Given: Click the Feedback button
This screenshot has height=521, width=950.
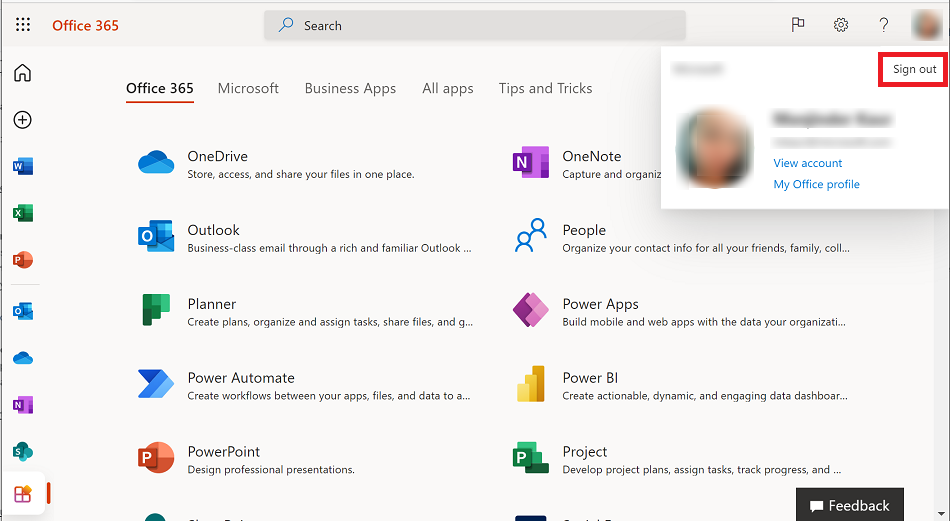Looking at the screenshot, I should click(x=850, y=505).
